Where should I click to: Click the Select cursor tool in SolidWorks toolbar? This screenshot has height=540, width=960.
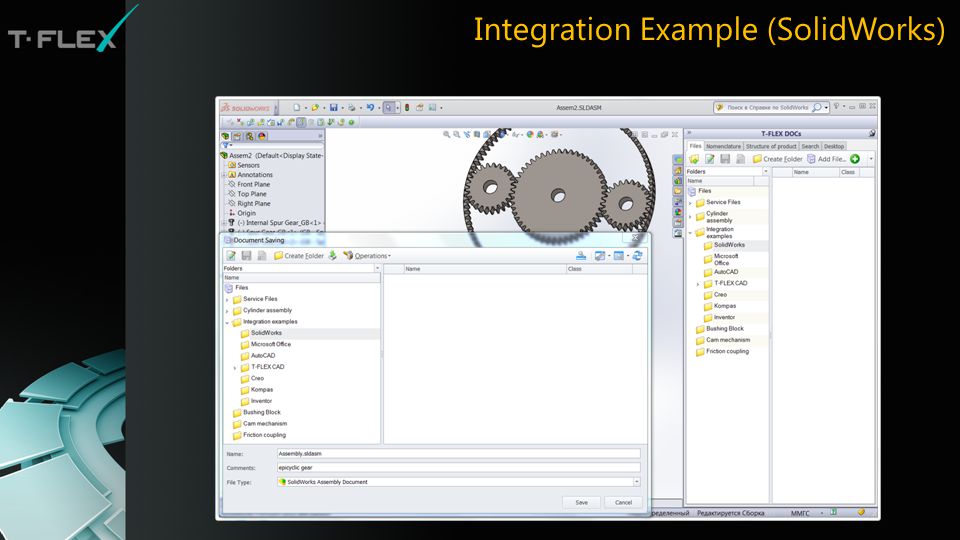(x=389, y=107)
